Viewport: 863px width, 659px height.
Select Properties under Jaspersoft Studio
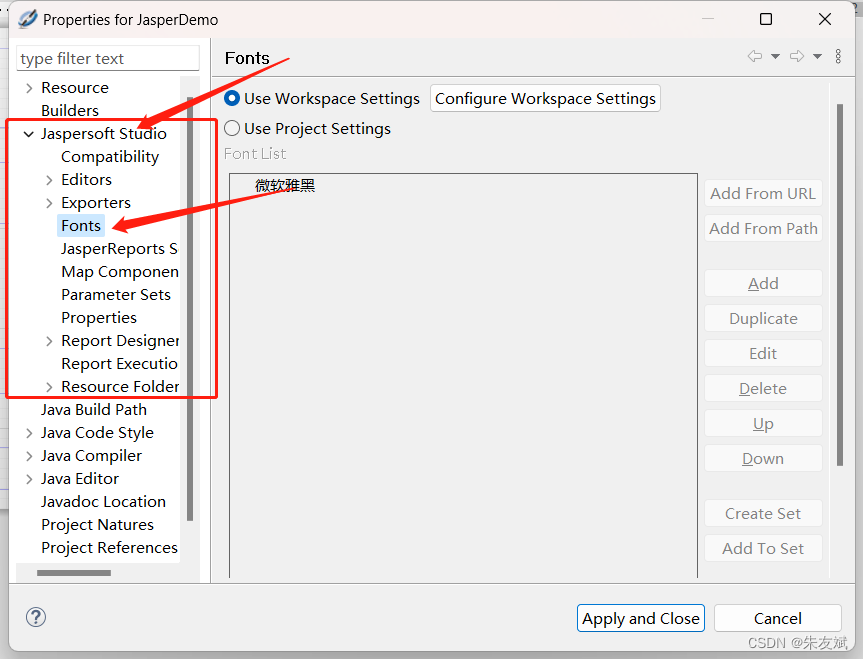(99, 318)
